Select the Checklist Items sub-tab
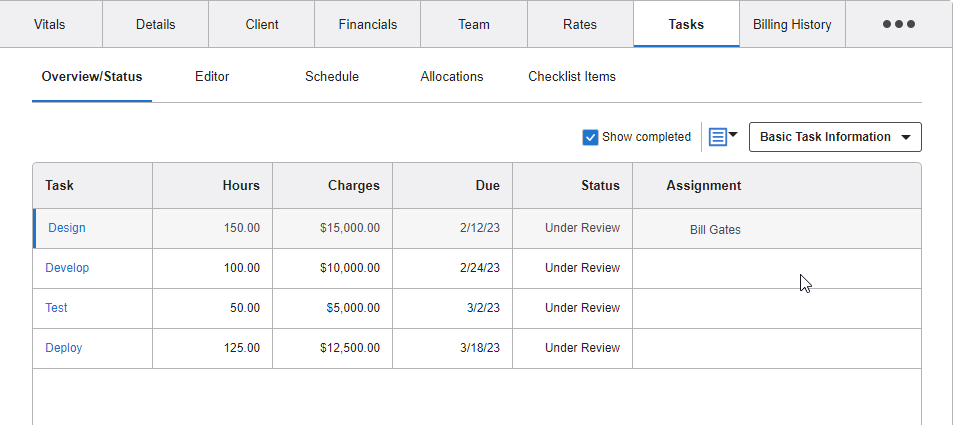The width and height of the screenshot is (979, 425). [x=572, y=76]
